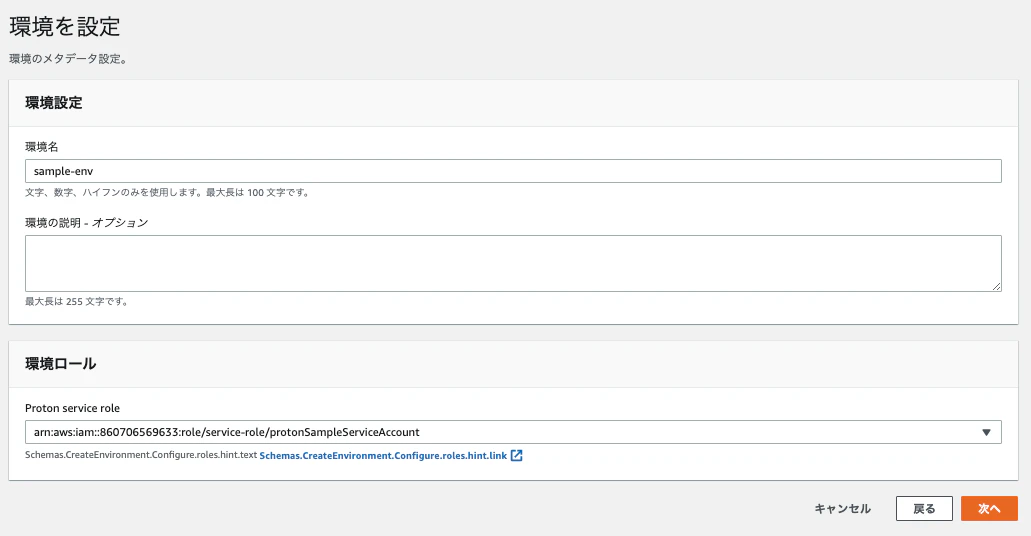
Task: Click the Proton service role label
Action: click(x=72, y=408)
